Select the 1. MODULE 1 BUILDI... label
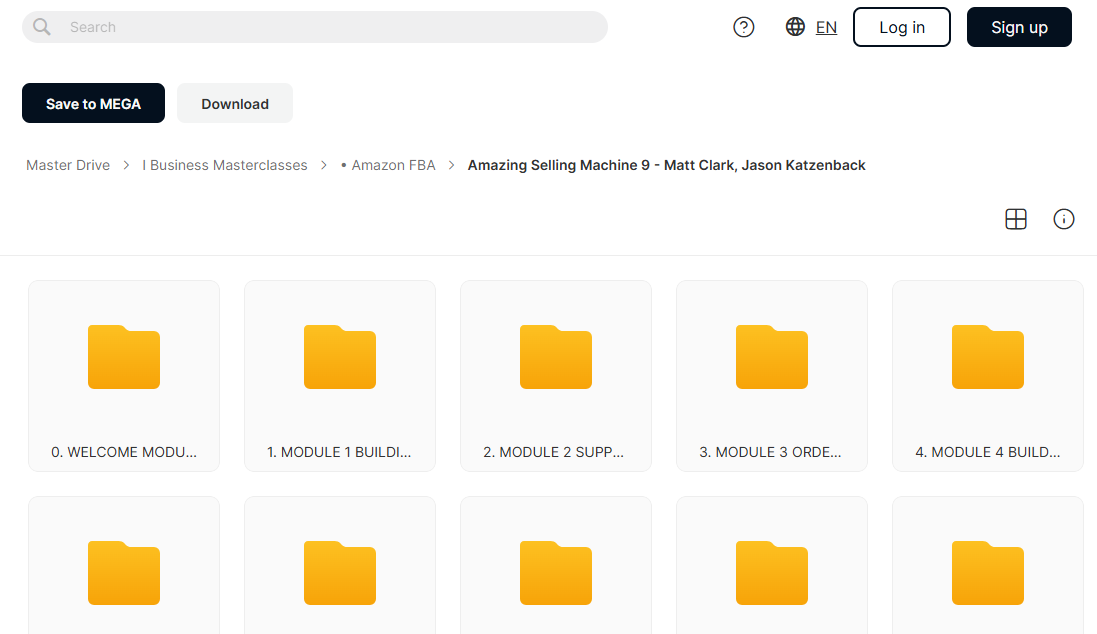The height and width of the screenshot is (634, 1097). [x=339, y=452]
